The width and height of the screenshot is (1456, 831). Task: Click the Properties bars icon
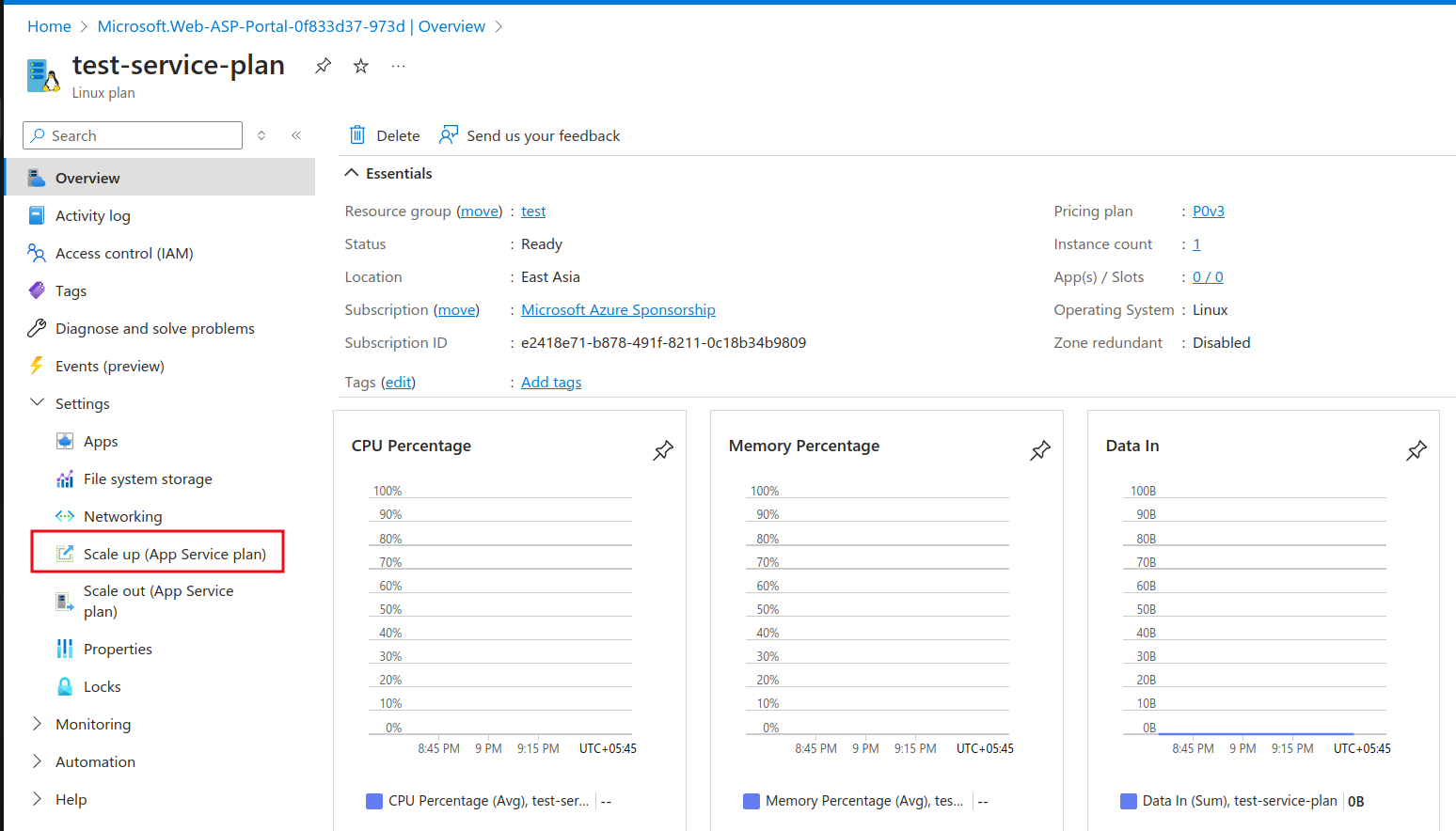[x=65, y=649]
